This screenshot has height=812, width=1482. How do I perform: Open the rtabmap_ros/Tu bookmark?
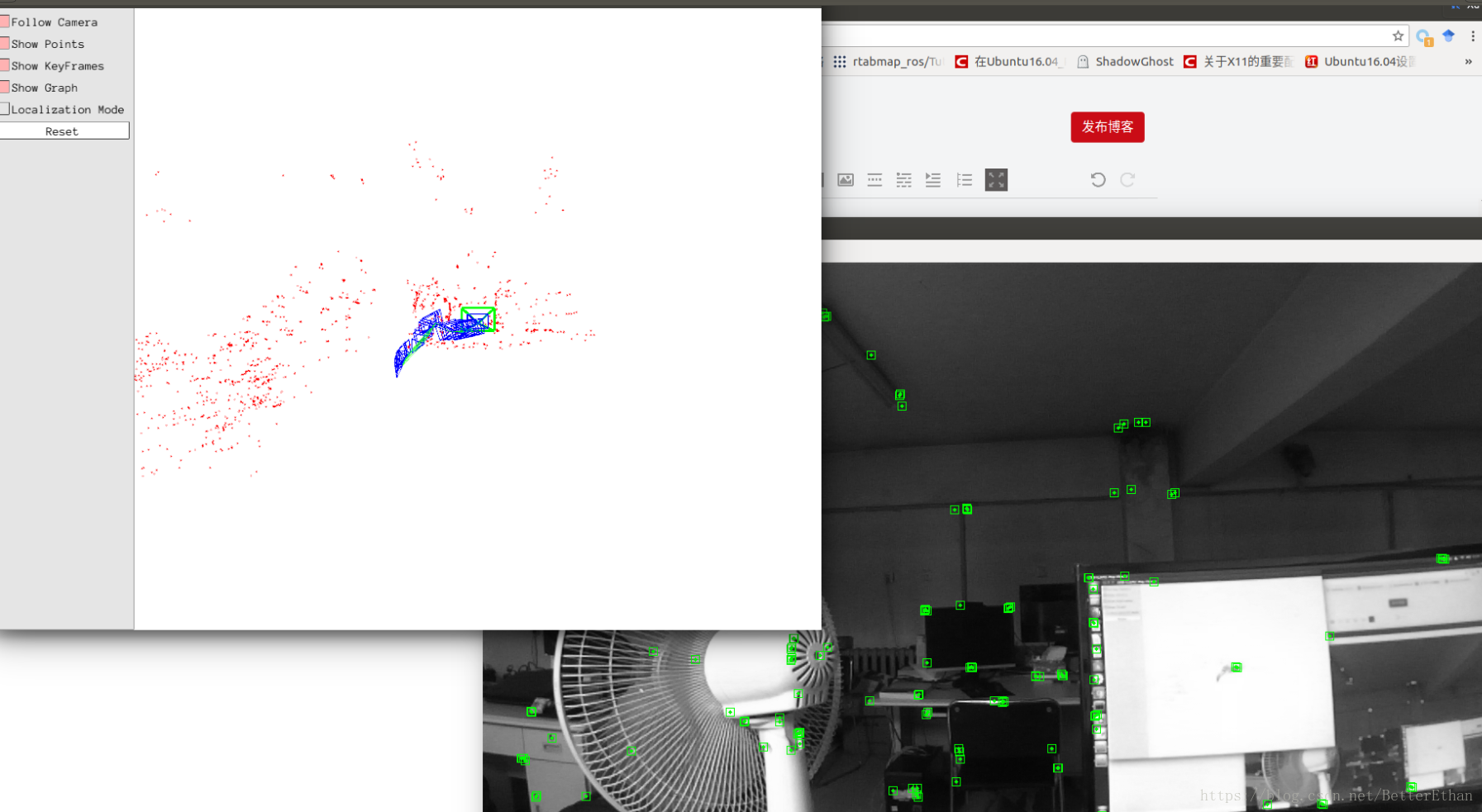pos(888,61)
